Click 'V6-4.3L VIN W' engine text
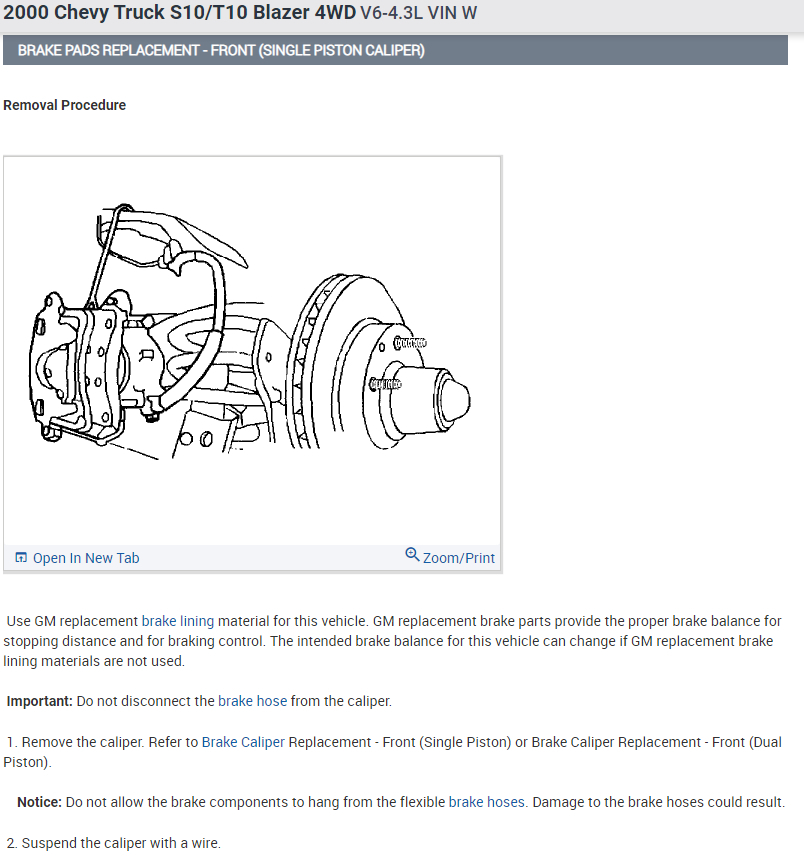The image size is (804, 856). 419,13
